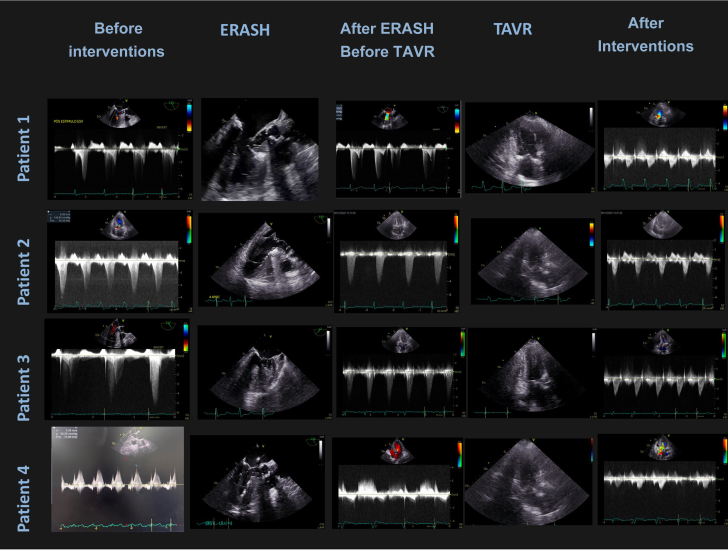Image resolution: width=728 pixels, height=550 pixels.
Task: Click the "Before interventions" column heading
Action: coord(117,40)
